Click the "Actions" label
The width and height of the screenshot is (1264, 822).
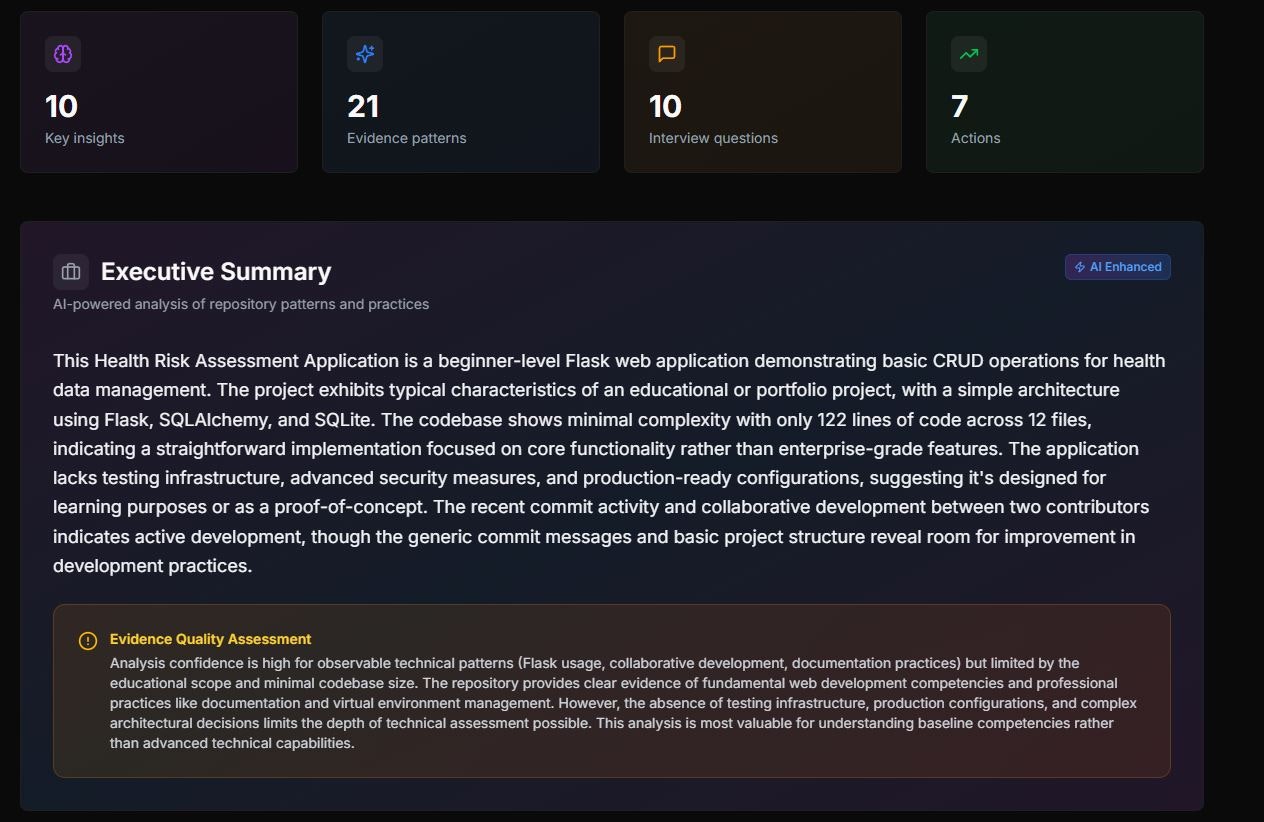pos(976,138)
